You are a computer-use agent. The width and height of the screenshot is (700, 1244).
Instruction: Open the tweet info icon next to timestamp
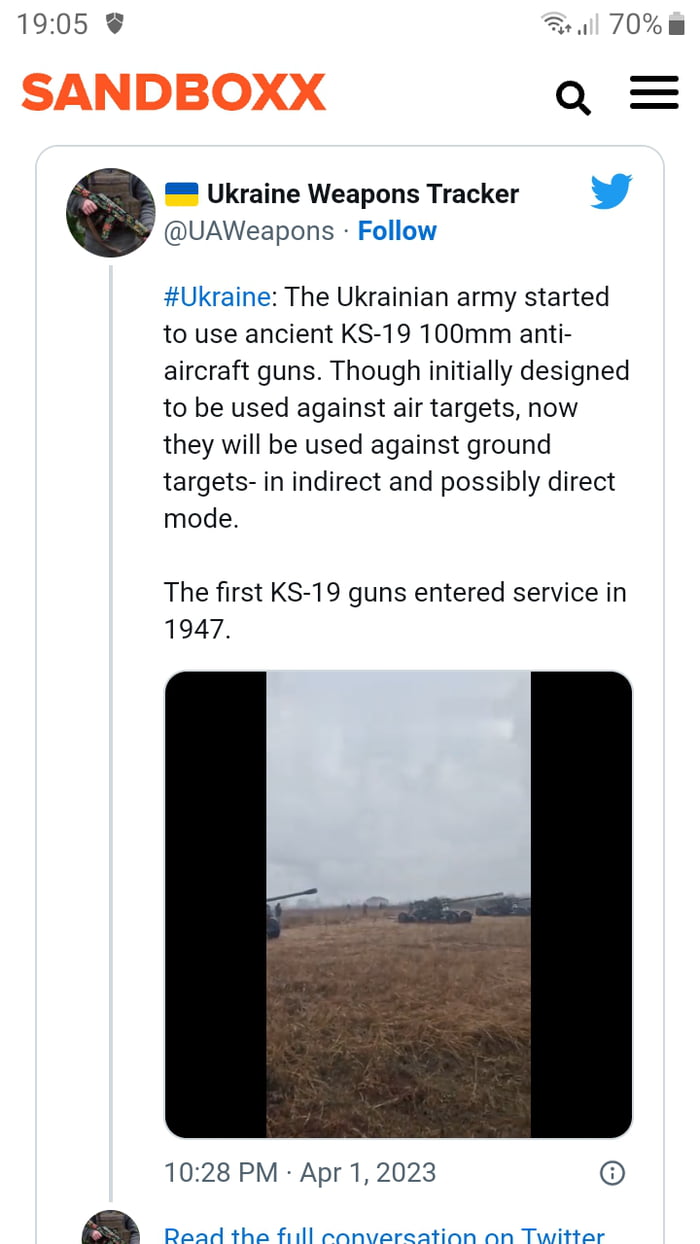(611, 1172)
